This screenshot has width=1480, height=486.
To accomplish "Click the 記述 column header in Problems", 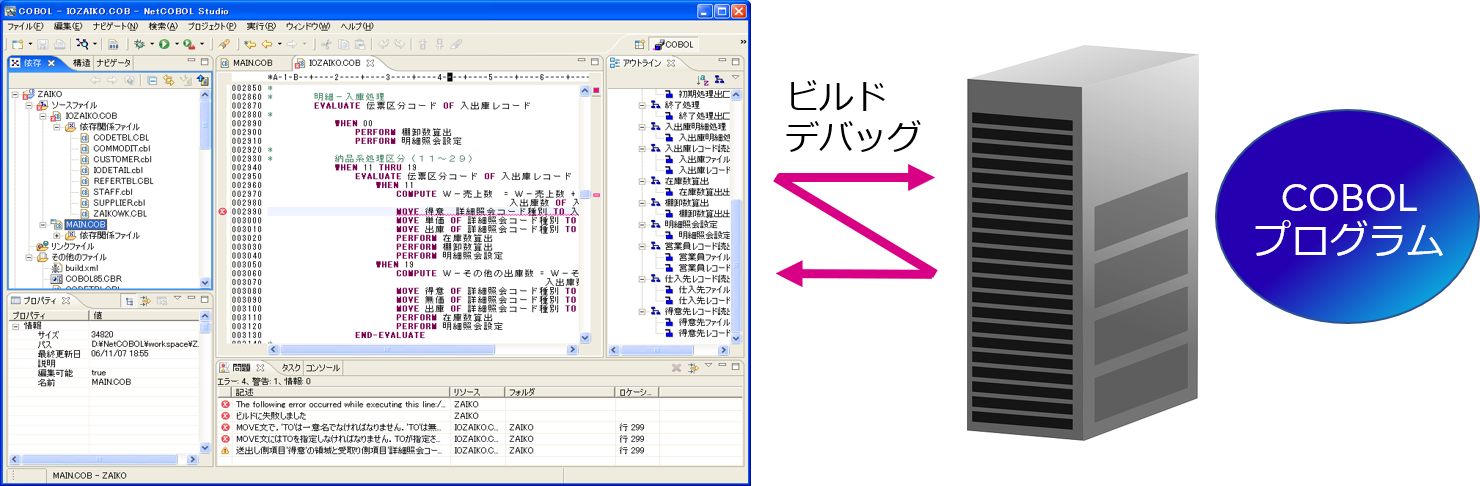I will [x=341, y=392].
